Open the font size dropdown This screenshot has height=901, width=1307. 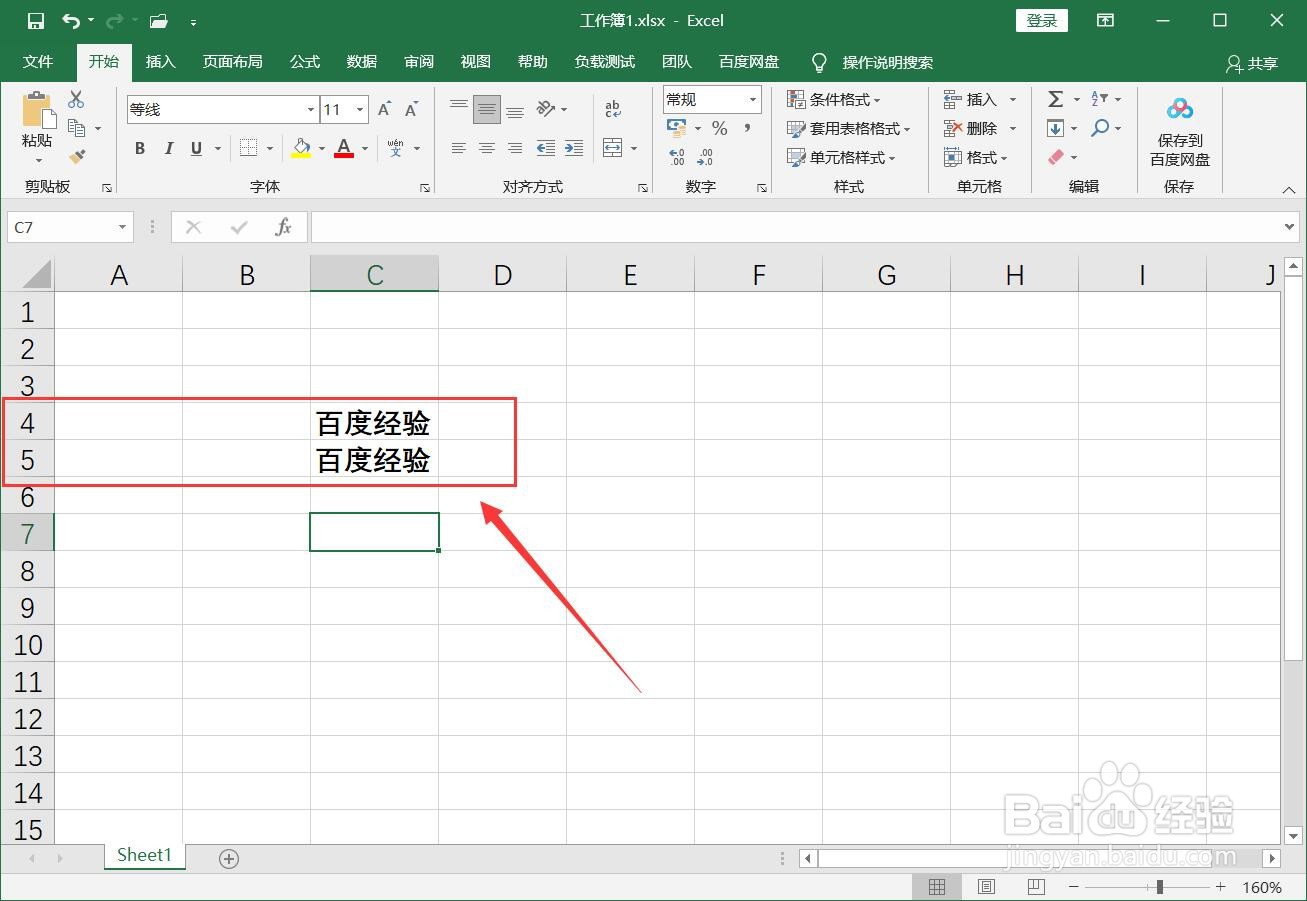click(x=361, y=110)
